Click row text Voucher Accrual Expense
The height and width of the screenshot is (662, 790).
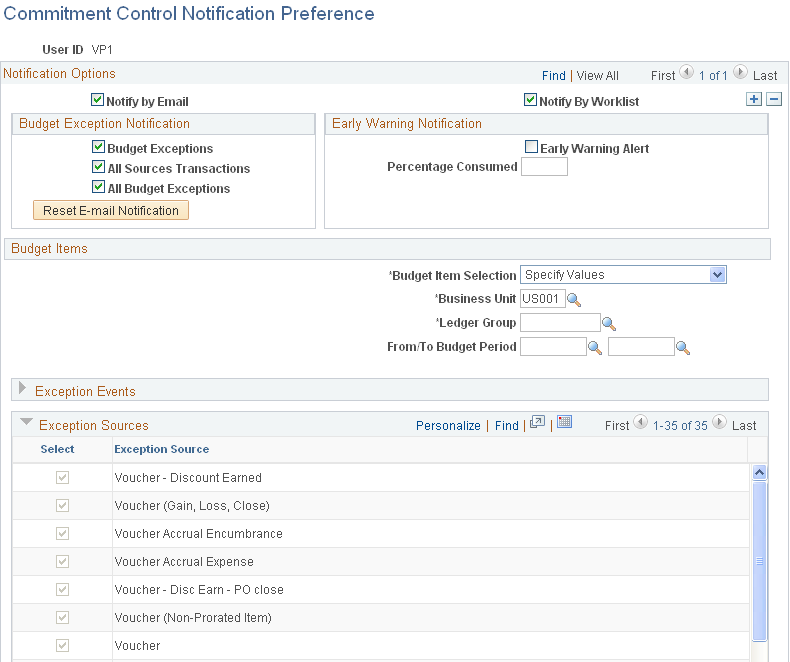pyautogui.click(x=184, y=562)
